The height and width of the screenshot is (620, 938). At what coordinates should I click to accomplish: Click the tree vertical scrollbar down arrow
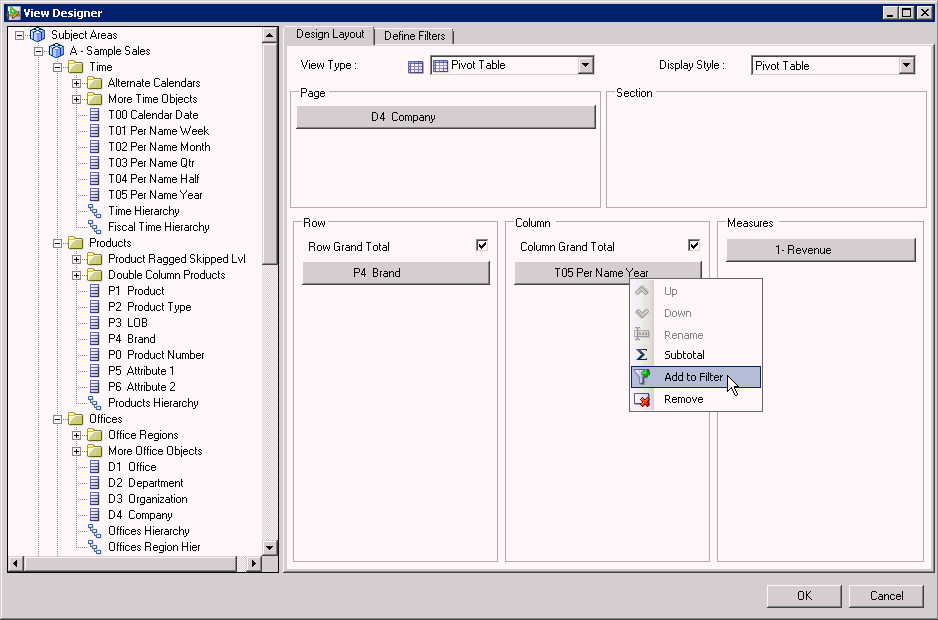pyautogui.click(x=269, y=548)
